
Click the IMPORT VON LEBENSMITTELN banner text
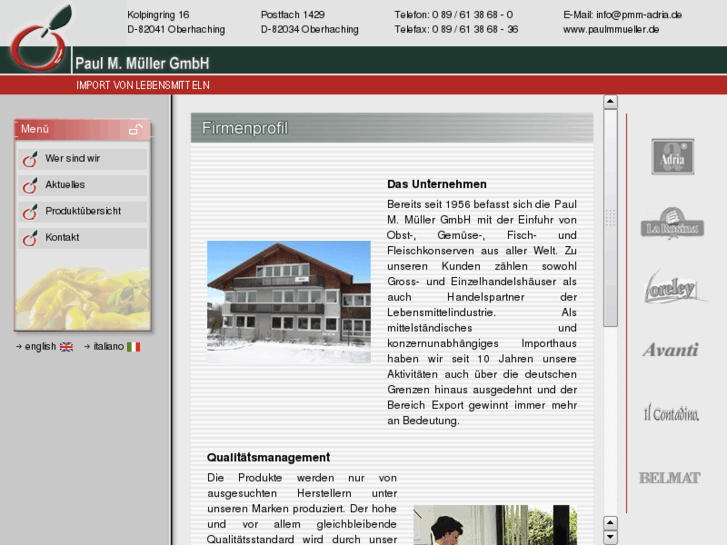pyautogui.click(x=143, y=85)
